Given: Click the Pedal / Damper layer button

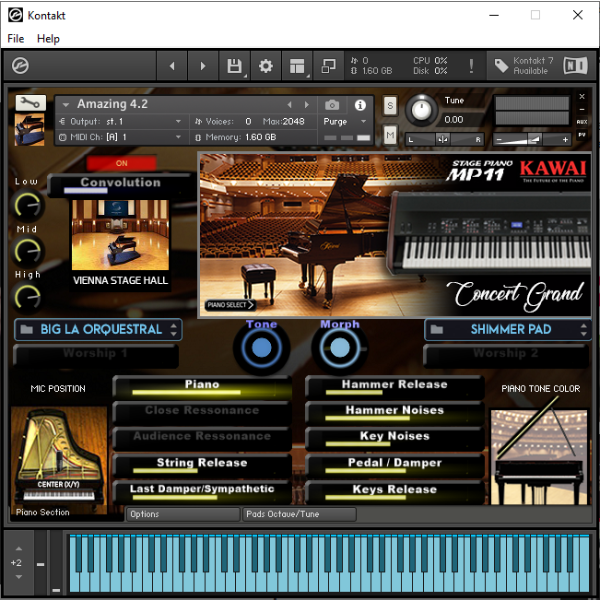Looking at the screenshot, I should 395,465.
